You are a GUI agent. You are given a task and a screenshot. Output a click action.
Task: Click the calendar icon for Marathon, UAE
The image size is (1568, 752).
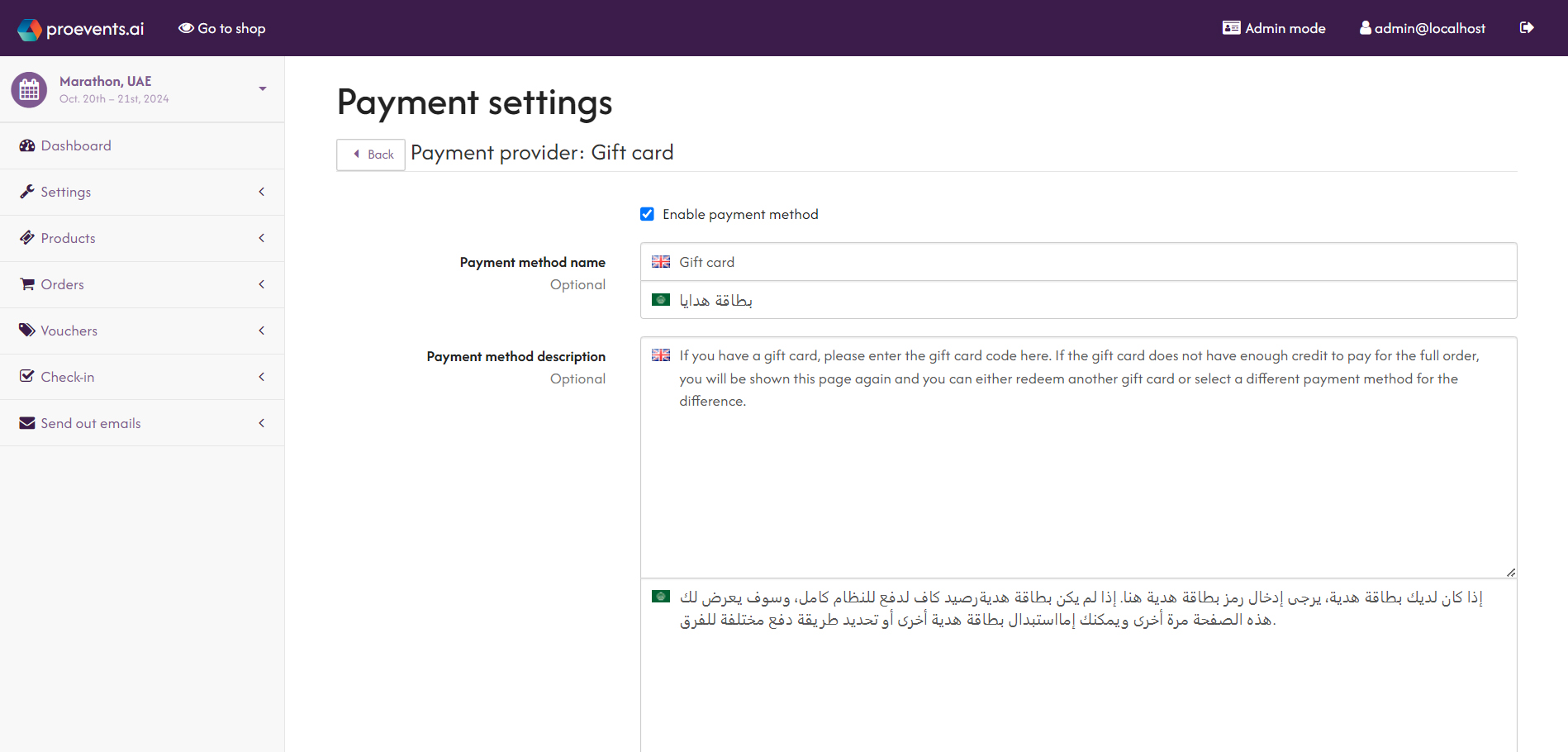(x=29, y=88)
